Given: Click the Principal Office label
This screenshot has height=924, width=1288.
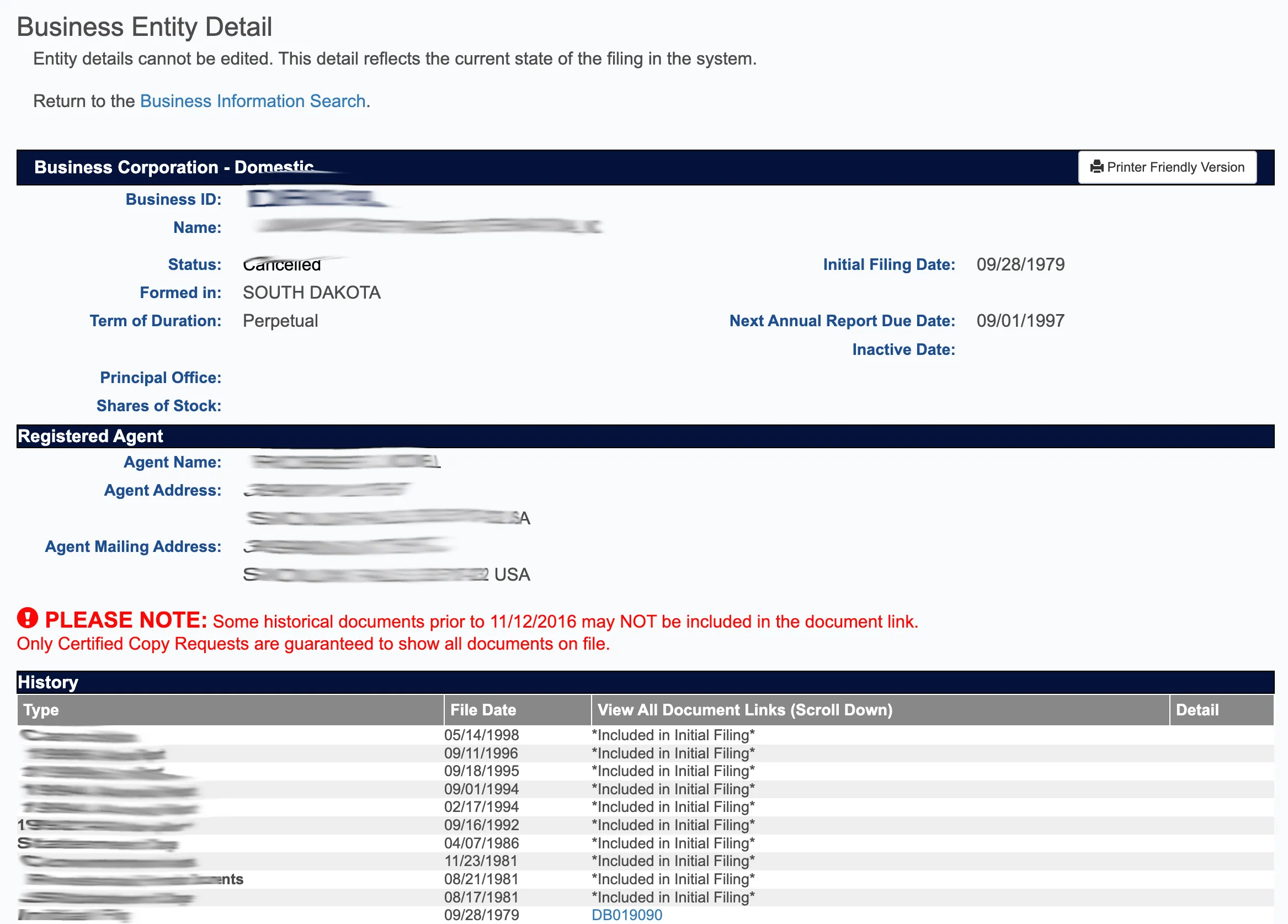Looking at the screenshot, I should tap(161, 378).
